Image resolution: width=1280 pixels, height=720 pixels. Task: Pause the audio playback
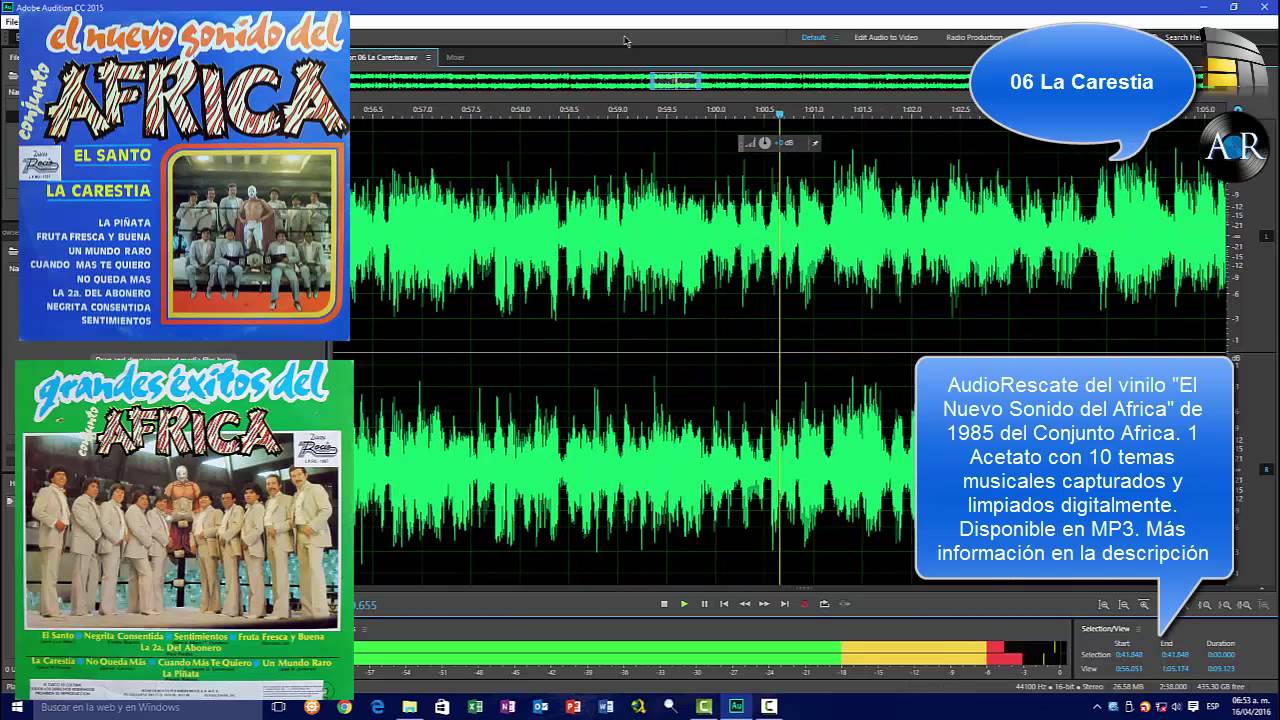(704, 604)
